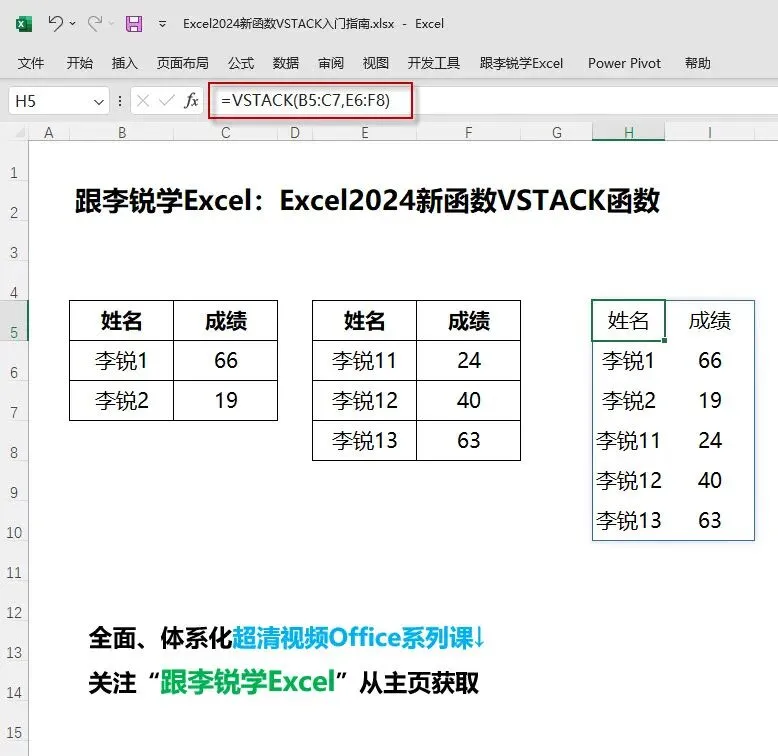Open the 页面布局 tab

[x=183, y=63]
